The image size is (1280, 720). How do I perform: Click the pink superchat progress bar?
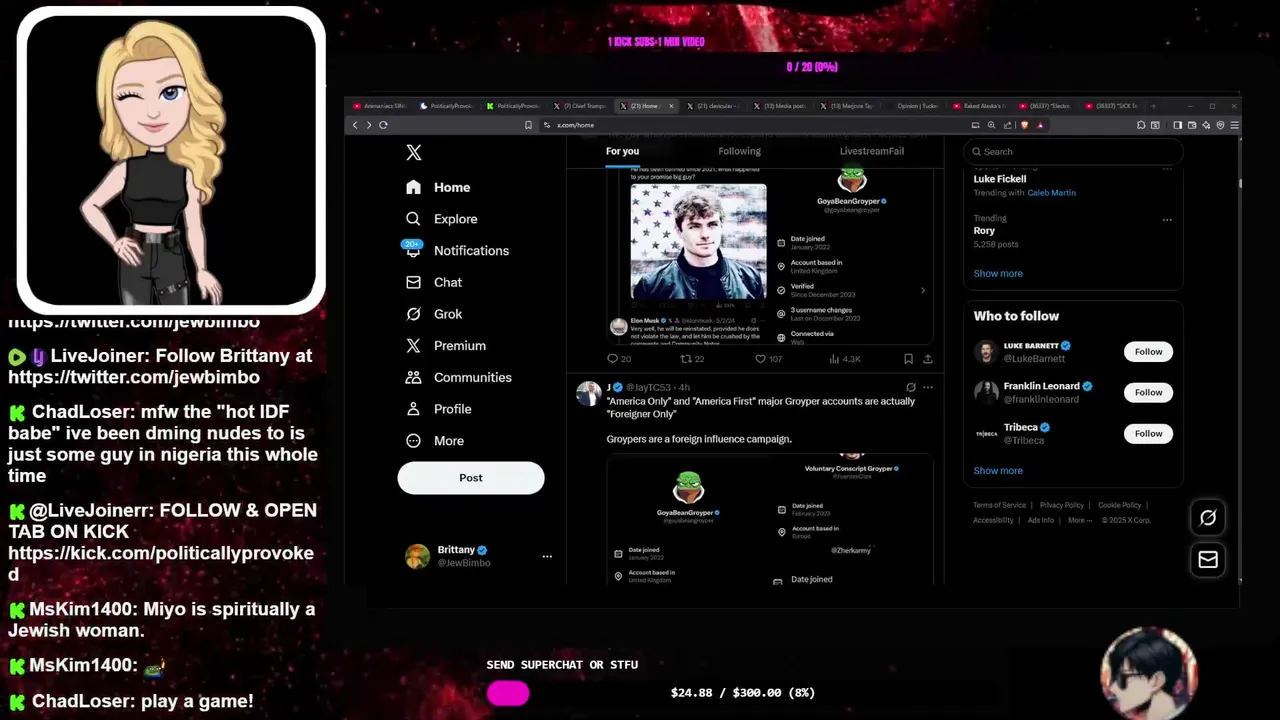[508, 693]
